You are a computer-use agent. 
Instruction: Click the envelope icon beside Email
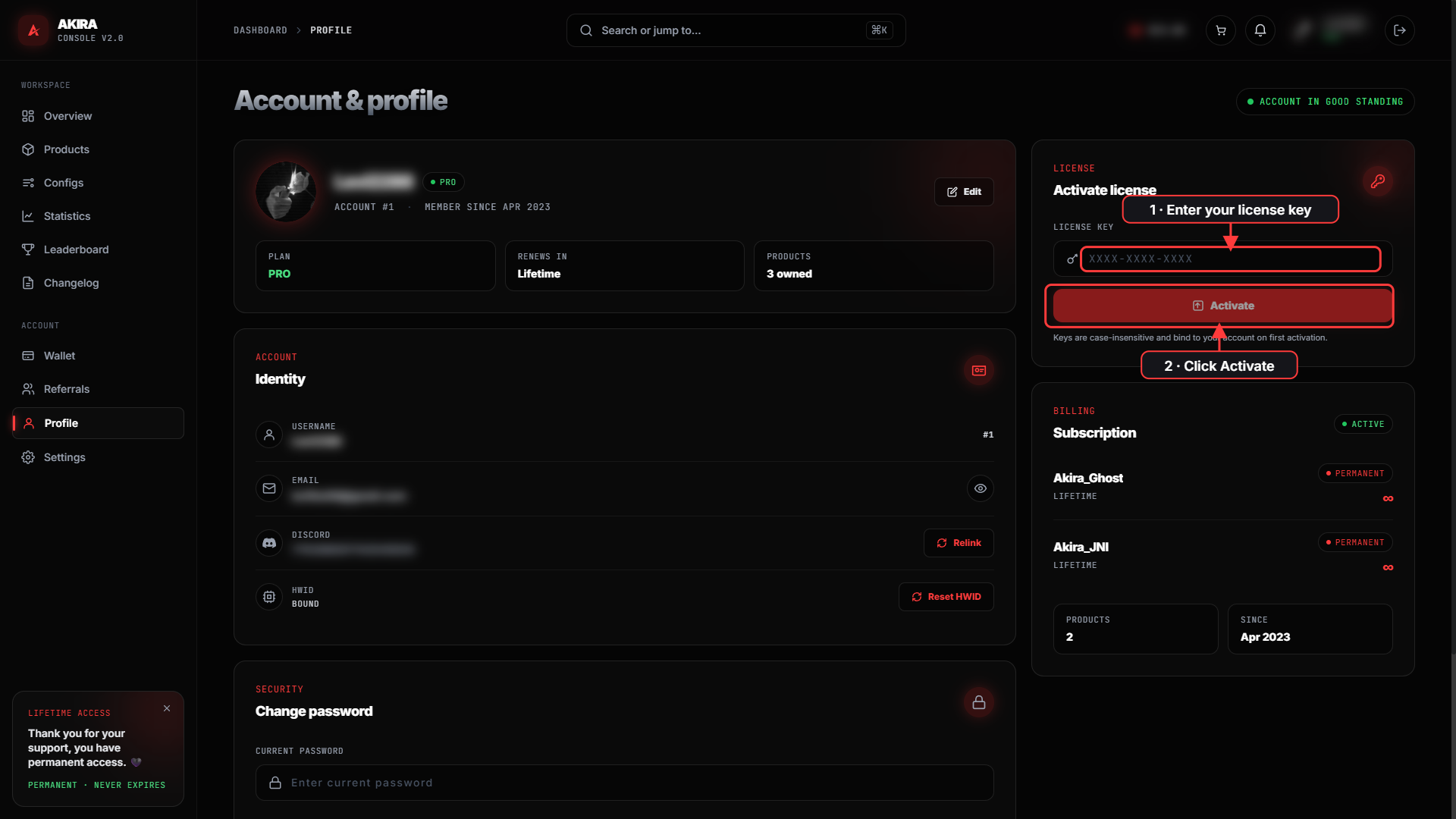click(269, 488)
